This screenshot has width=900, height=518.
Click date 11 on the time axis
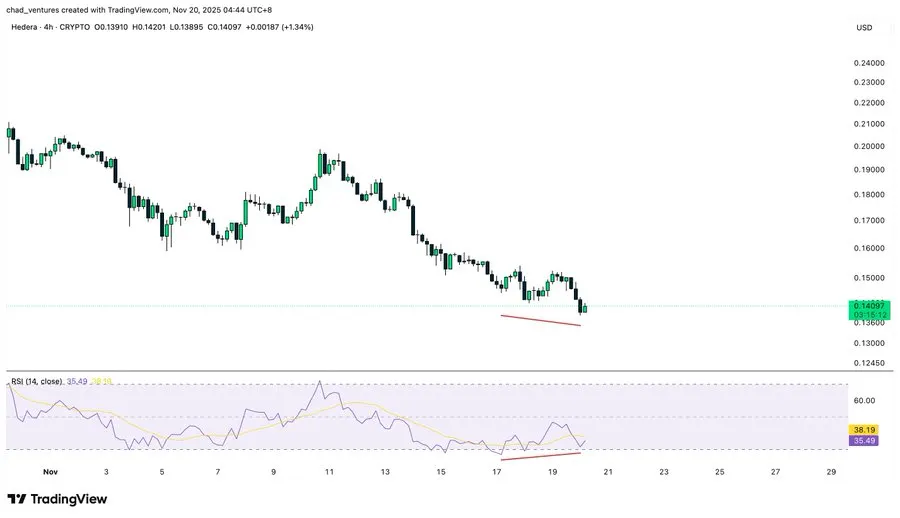coord(329,472)
